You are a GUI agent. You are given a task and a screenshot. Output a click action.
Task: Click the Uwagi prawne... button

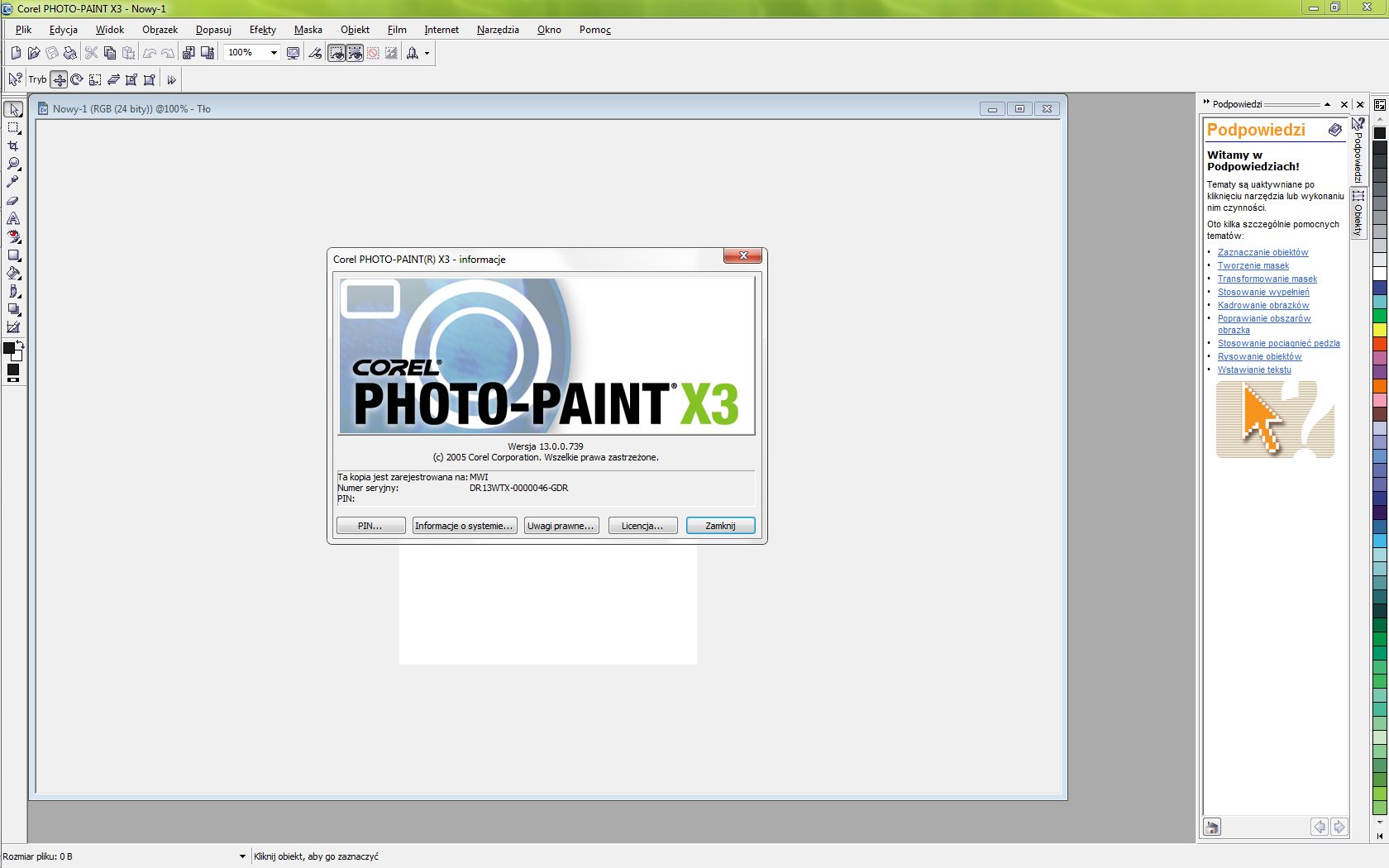[x=561, y=526]
